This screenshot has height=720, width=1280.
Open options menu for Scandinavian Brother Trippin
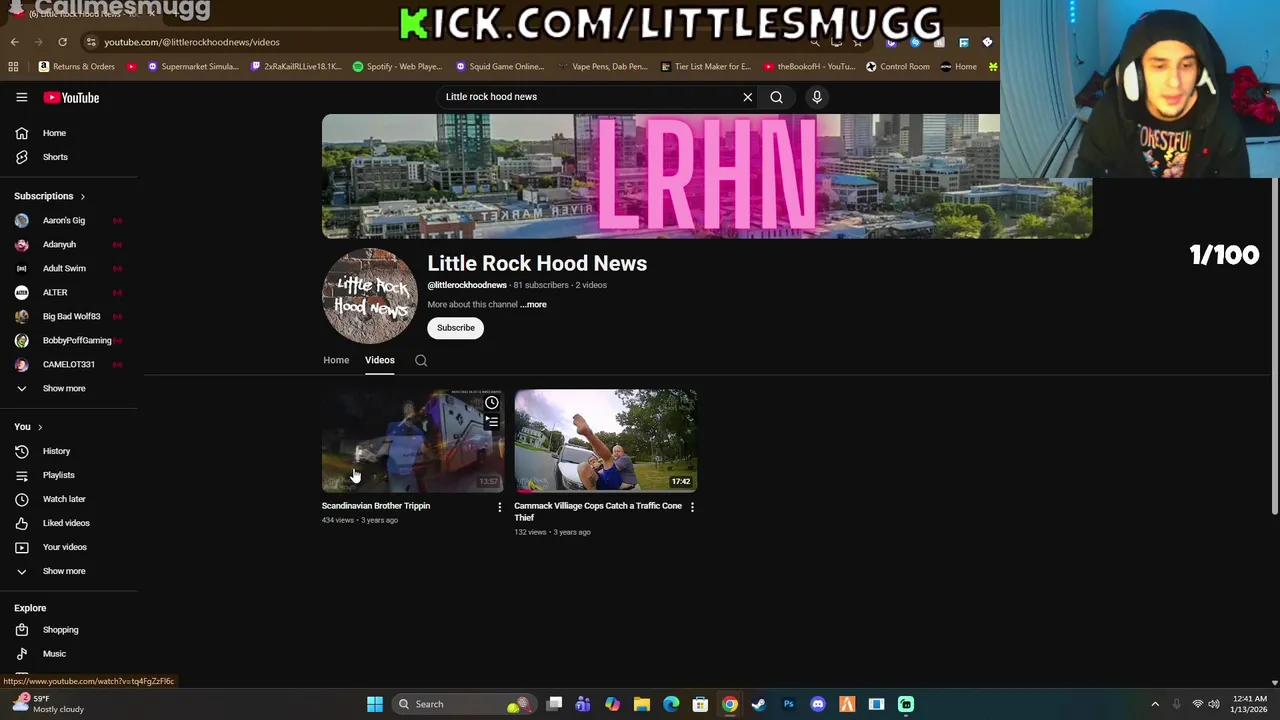(x=499, y=507)
